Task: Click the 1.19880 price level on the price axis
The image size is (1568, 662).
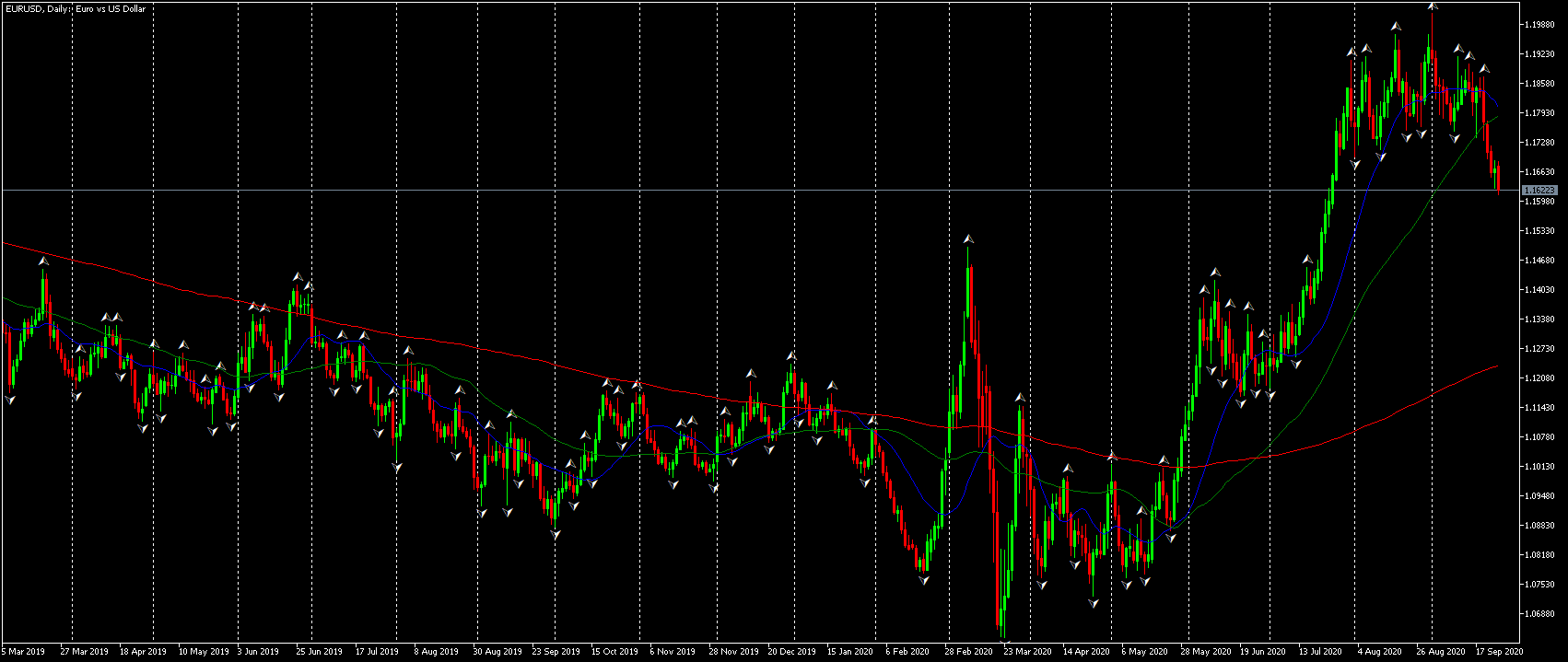Action: point(1539,25)
